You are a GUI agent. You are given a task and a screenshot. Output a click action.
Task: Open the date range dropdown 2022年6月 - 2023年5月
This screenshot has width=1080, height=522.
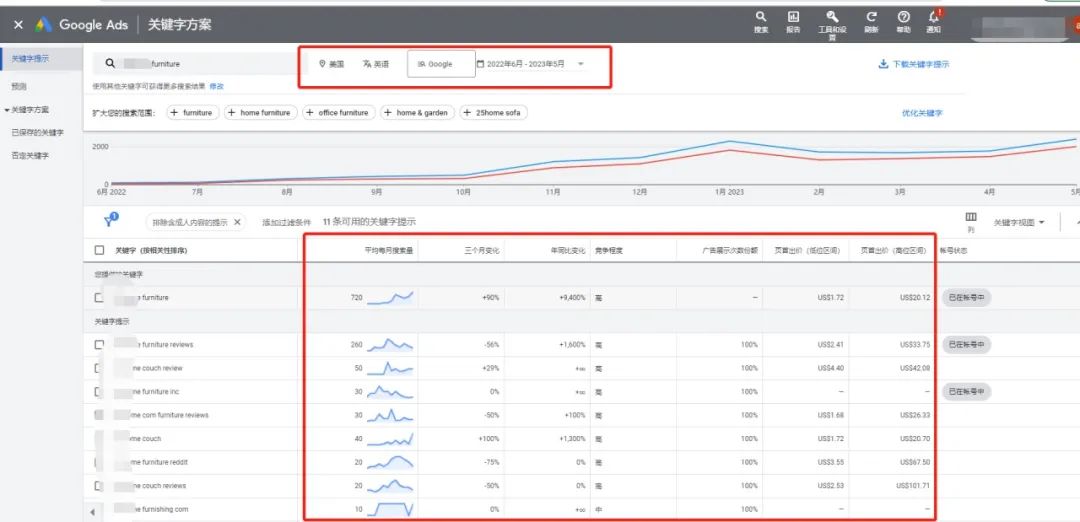coord(530,64)
